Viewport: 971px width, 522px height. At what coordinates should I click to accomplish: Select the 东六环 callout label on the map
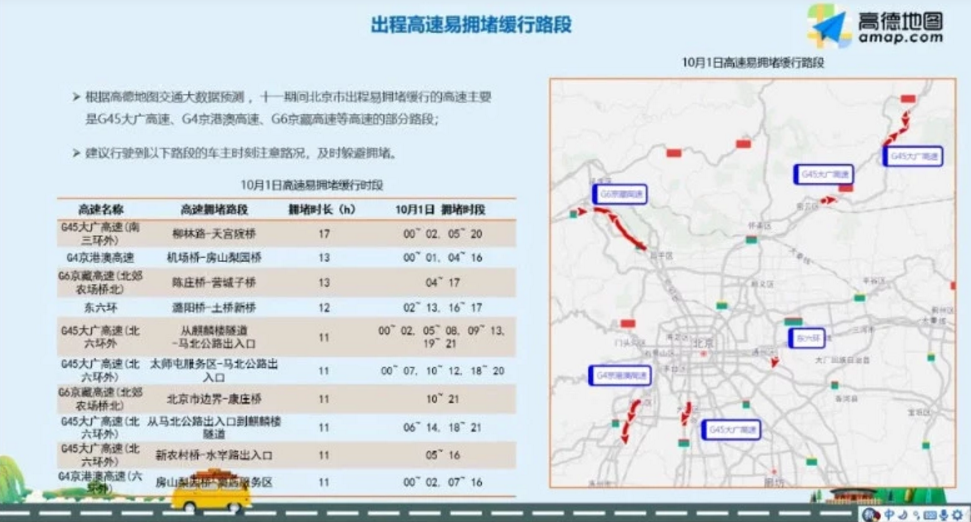[806, 338]
